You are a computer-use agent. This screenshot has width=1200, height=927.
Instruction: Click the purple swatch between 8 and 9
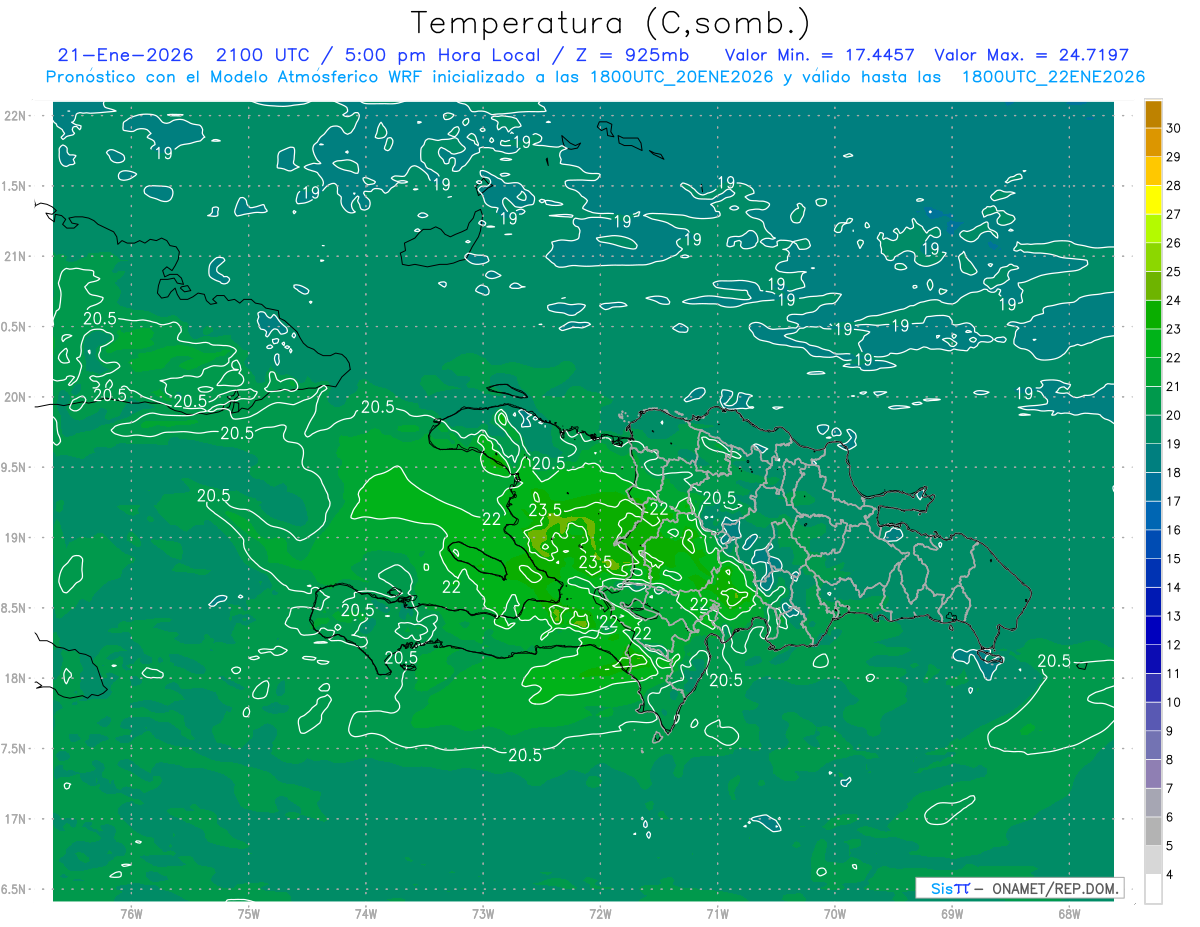click(1153, 745)
